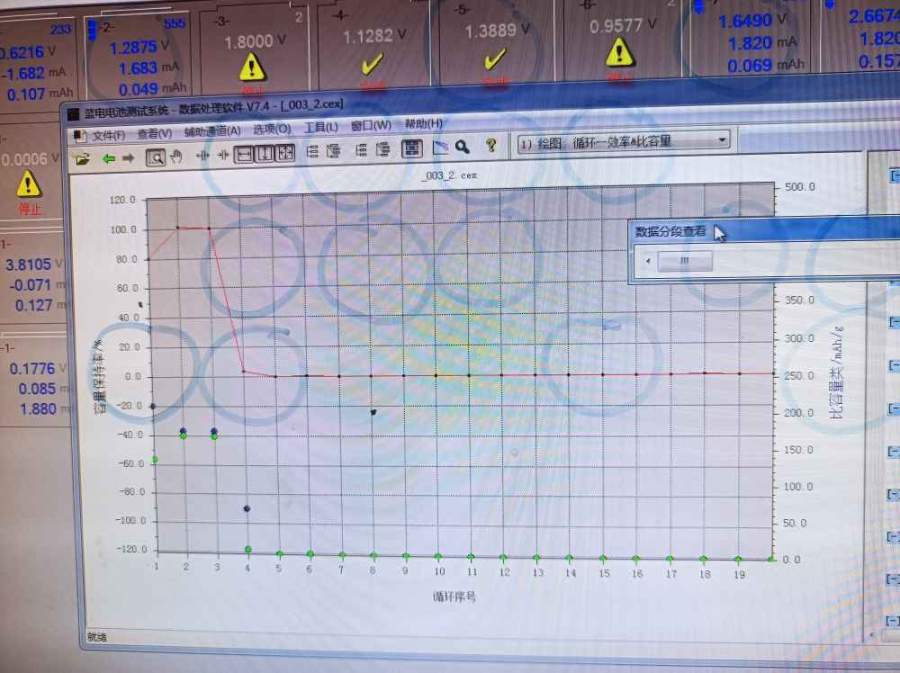Click the x-axis label 循环序号
This screenshot has height=673, width=900.
[x=454, y=597]
